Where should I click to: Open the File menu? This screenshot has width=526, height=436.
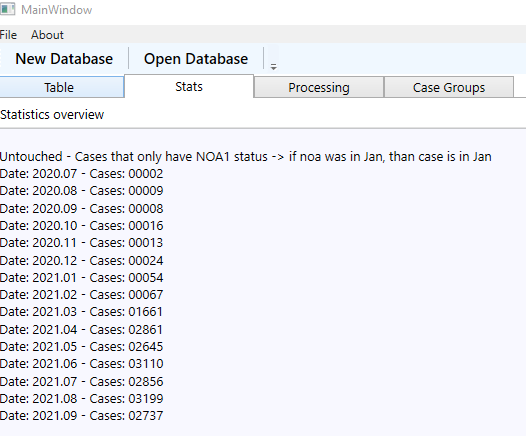[x=8, y=35]
